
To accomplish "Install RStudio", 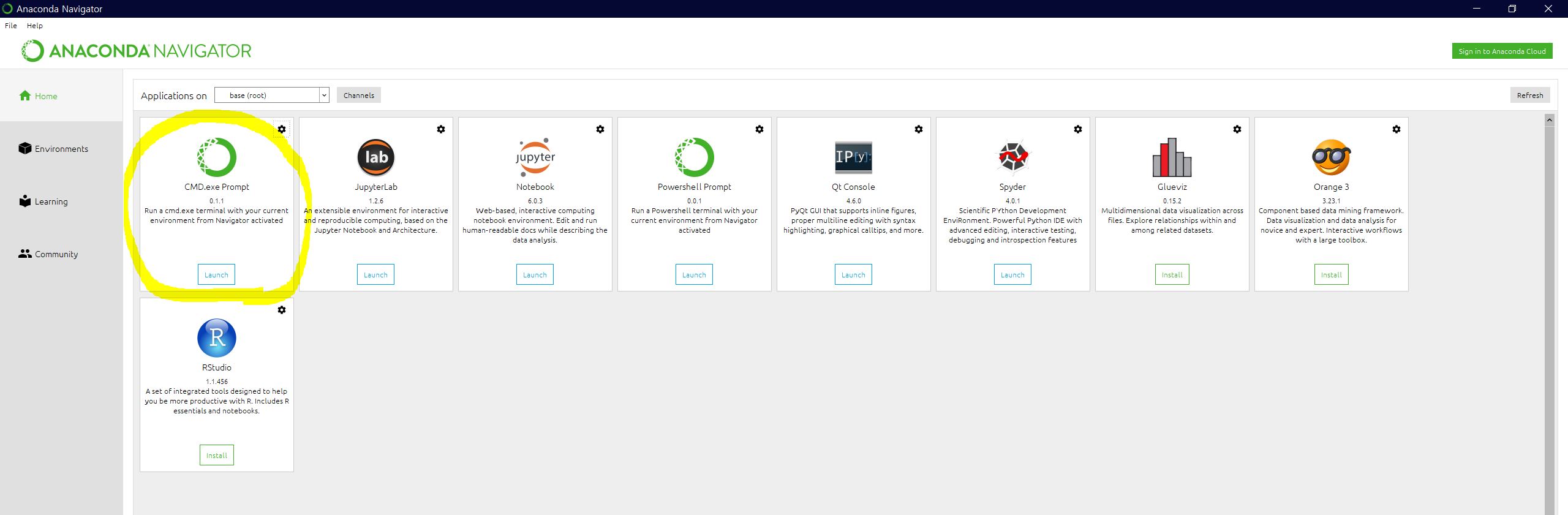I will [216, 455].
